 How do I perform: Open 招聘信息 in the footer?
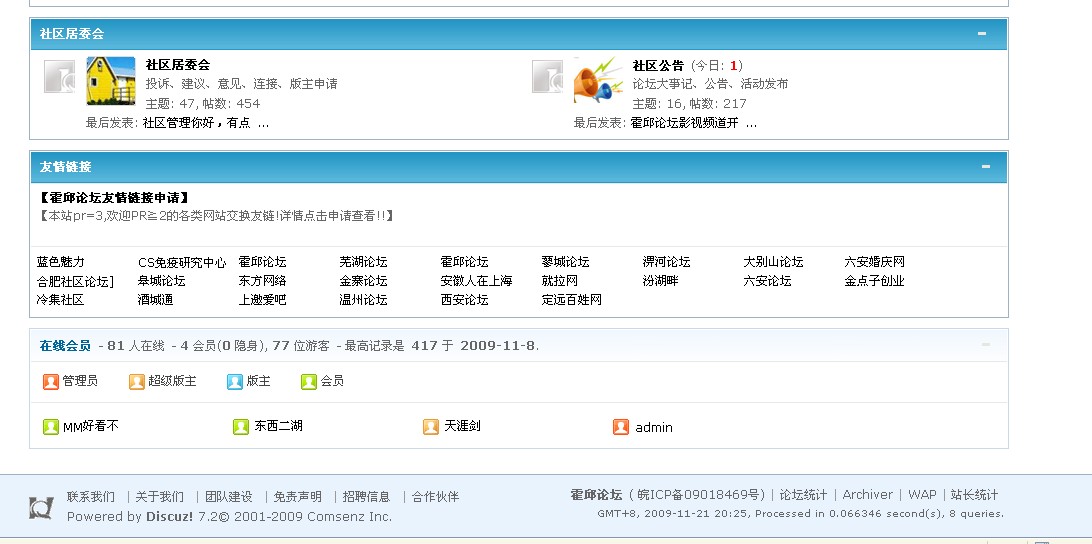coord(366,497)
